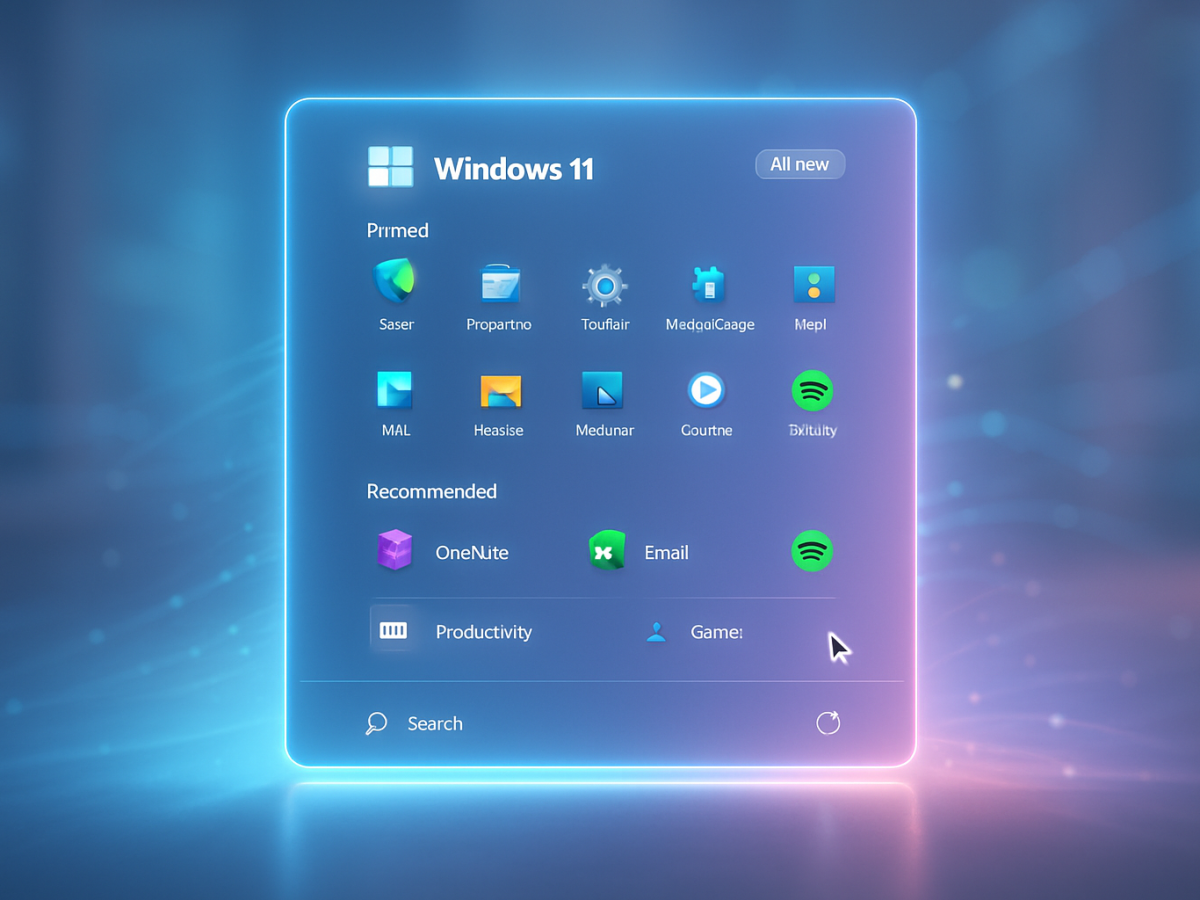Click the Search magnifier icon
Viewport: 1200px width, 900px height.
click(x=376, y=723)
